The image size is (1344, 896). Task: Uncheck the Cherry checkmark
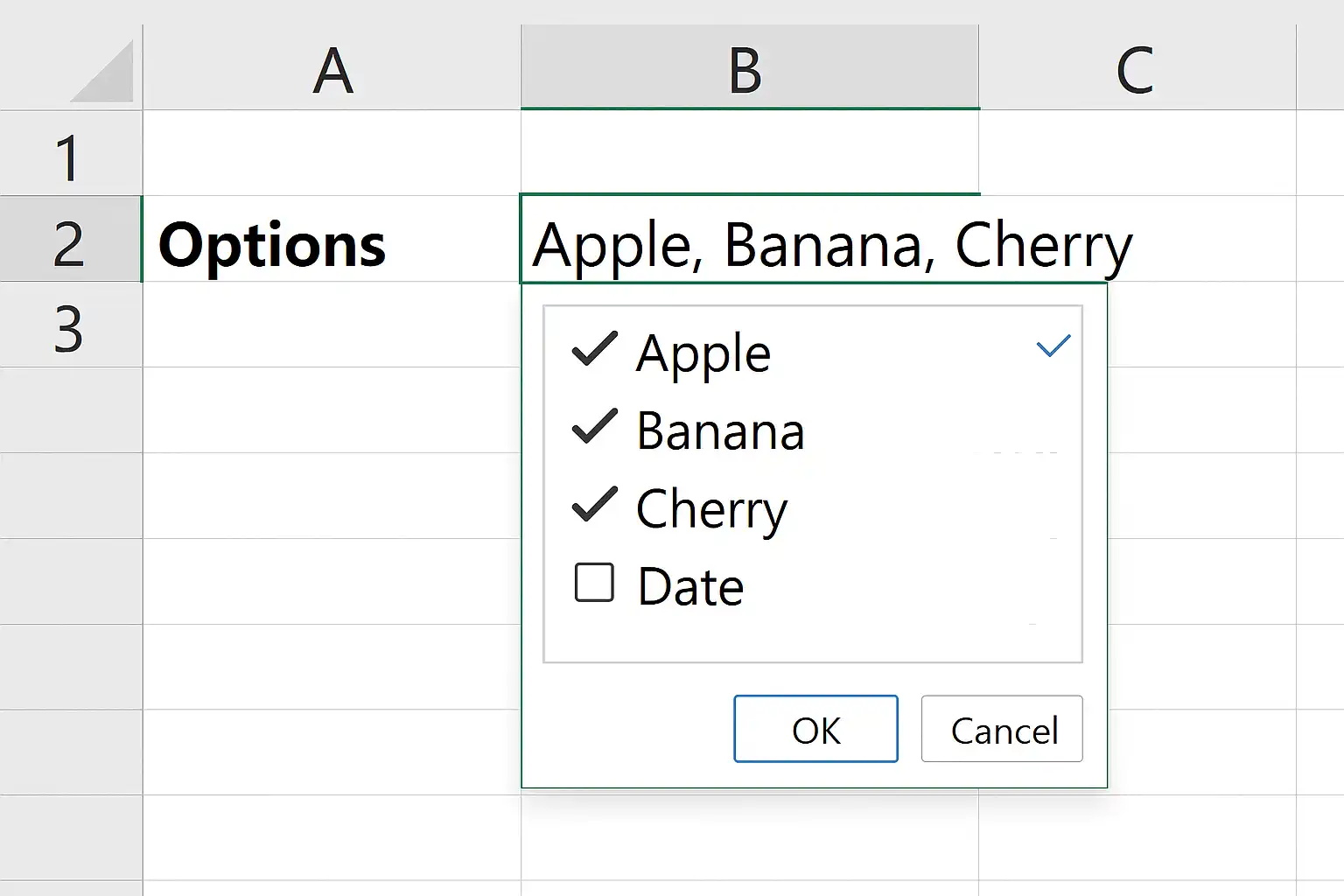tap(594, 505)
